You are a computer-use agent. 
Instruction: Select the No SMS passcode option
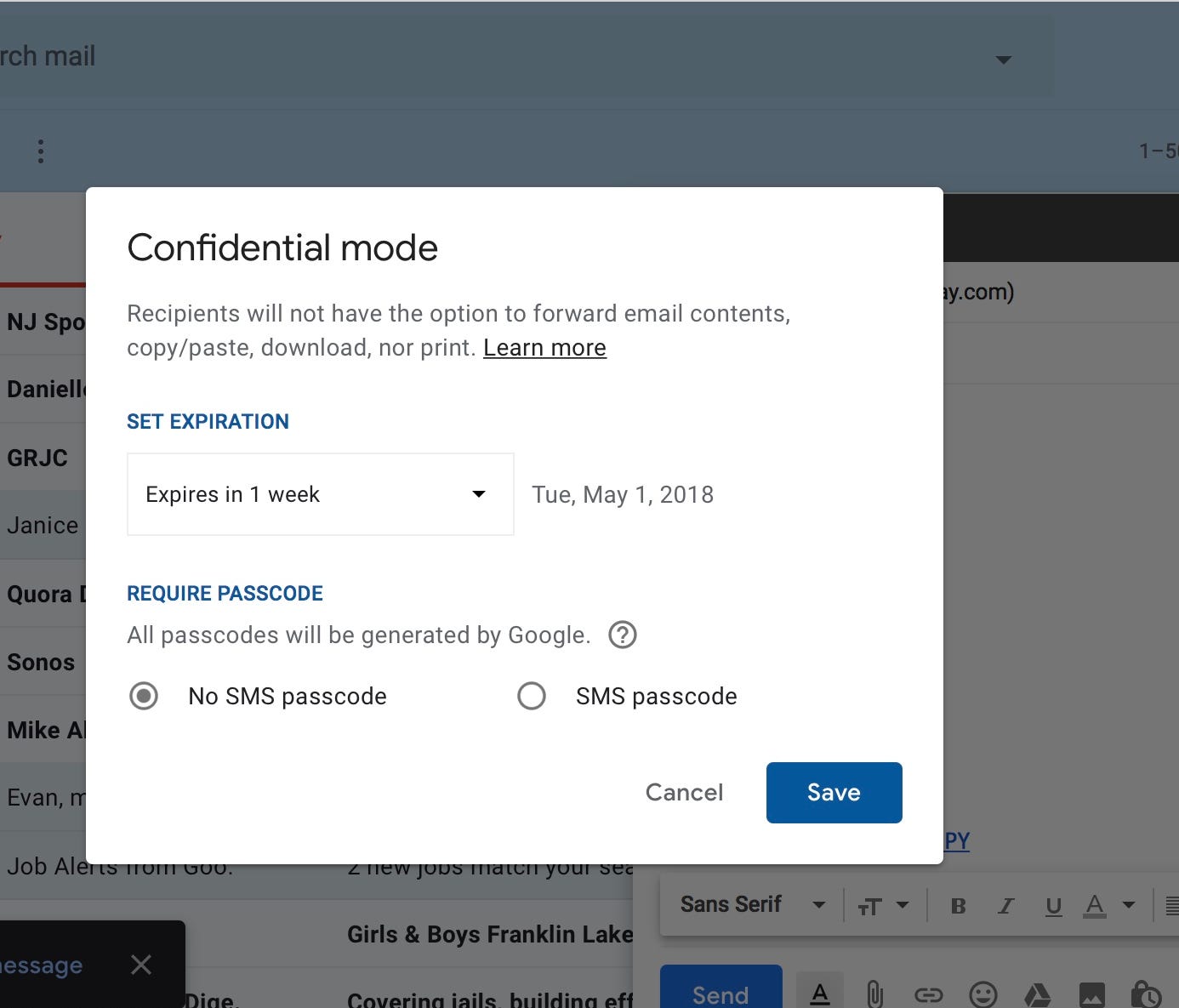pos(144,696)
